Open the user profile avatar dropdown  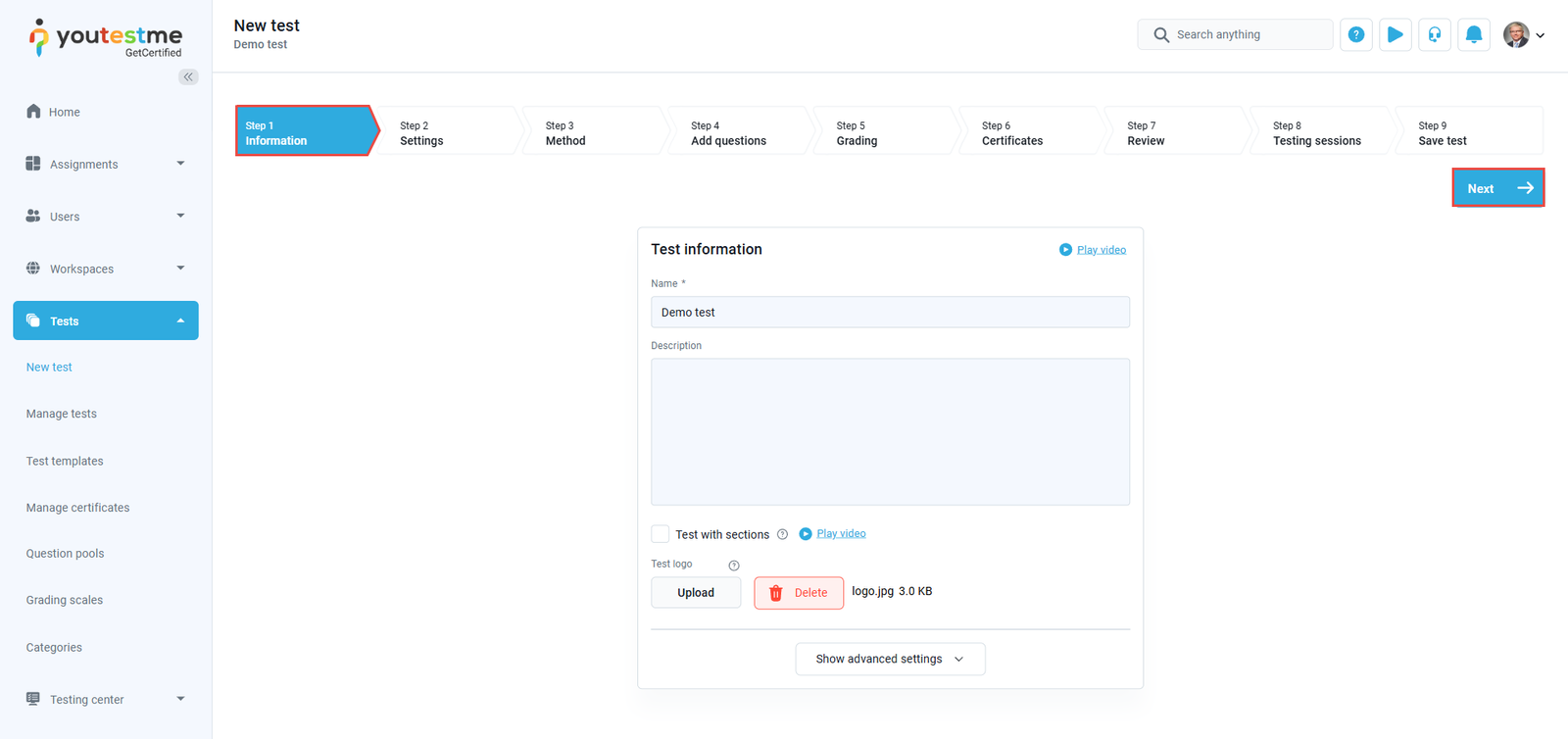pos(1524,34)
